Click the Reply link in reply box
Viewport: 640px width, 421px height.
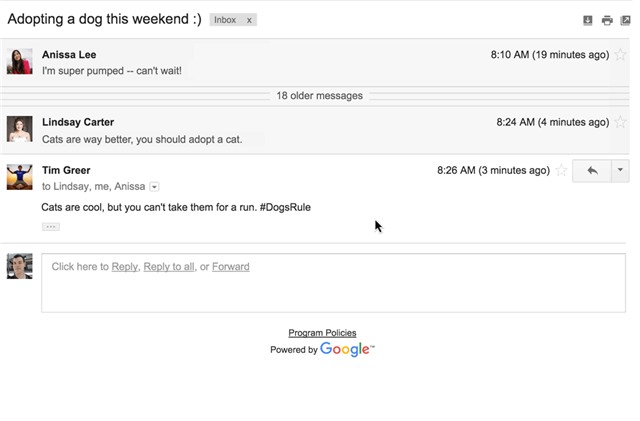pyautogui.click(x=124, y=267)
